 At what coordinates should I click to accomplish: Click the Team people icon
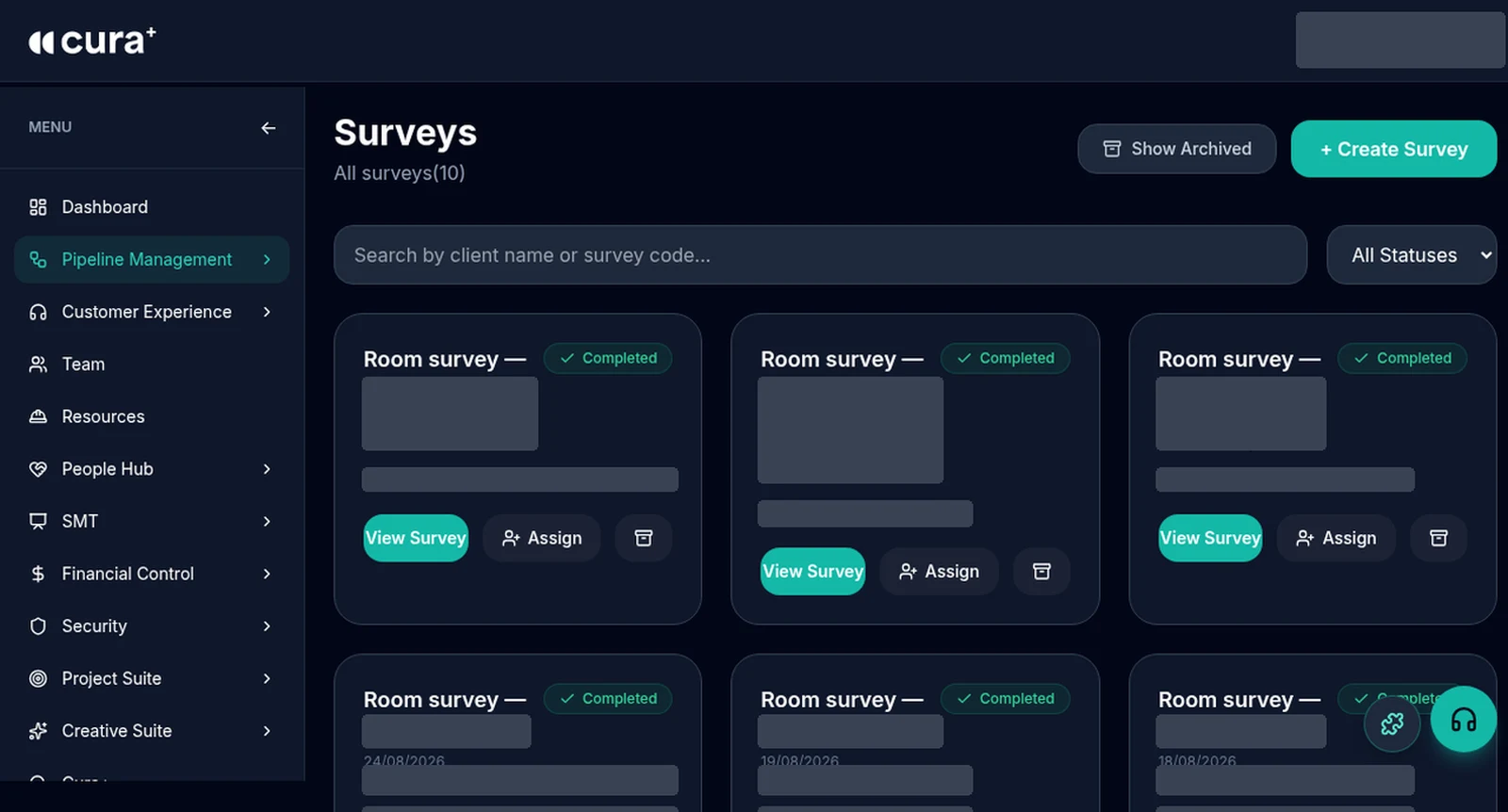coord(38,364)
